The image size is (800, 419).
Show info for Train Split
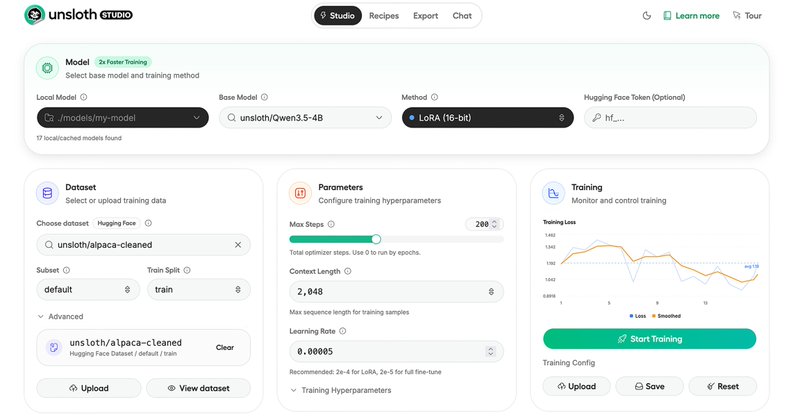187,270
